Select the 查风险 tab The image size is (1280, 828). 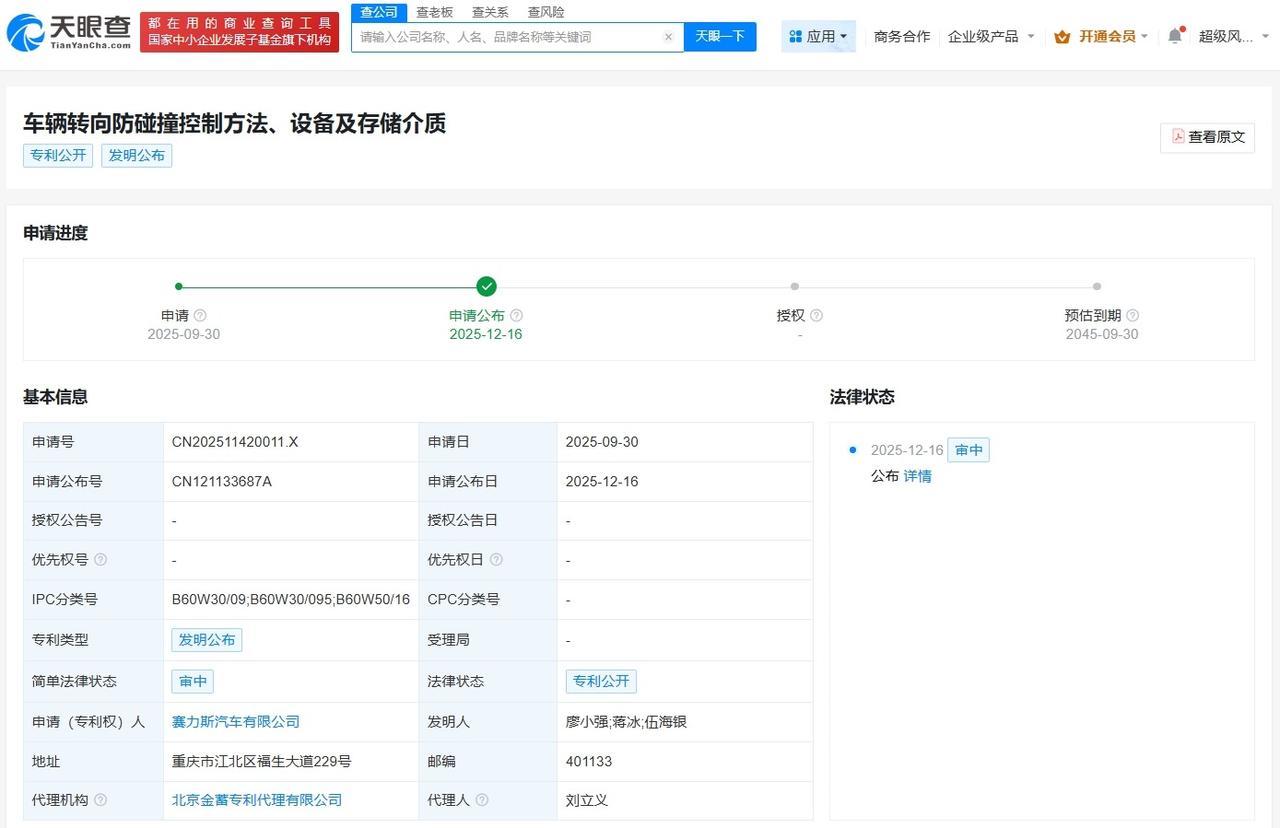(x=545, y=12)
